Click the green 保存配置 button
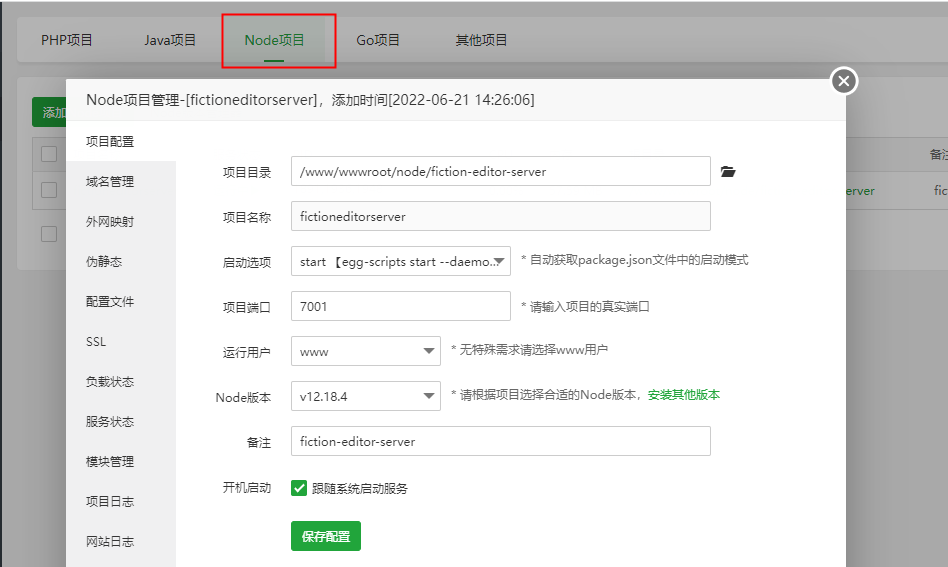The width and height of the screenshot is (948, 567). (325, 536)
